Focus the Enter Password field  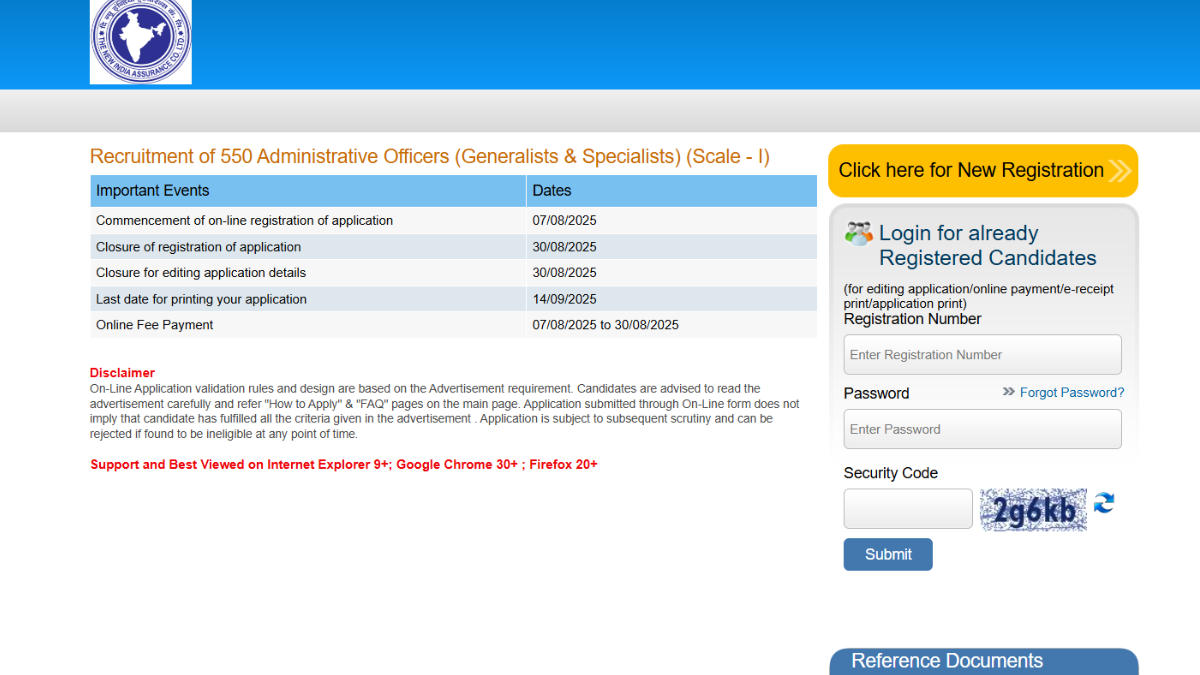pos(983,429)
